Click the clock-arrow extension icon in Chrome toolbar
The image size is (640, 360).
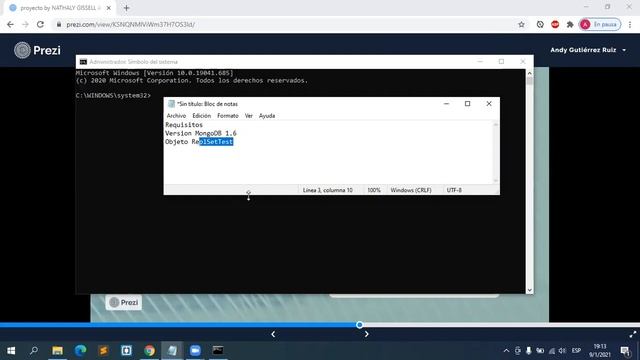[540, 24]
